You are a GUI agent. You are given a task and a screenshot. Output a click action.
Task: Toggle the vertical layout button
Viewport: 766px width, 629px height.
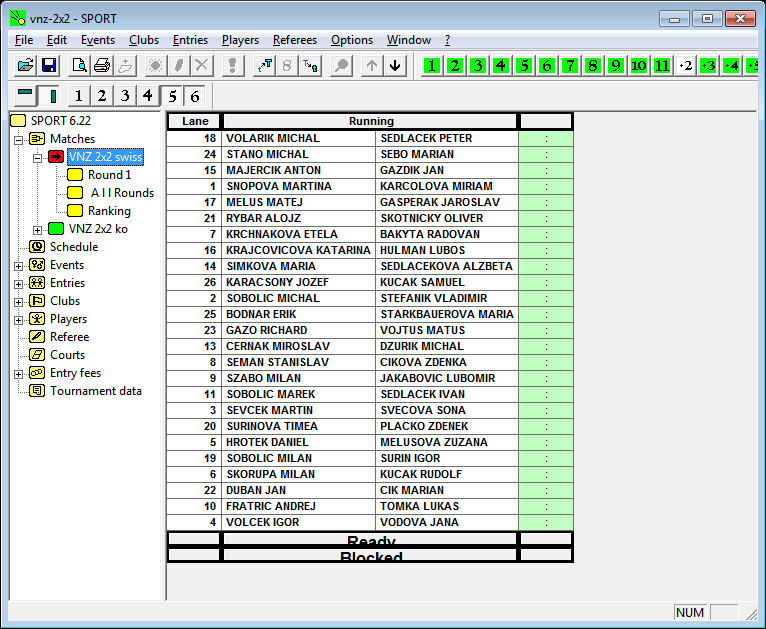coord(51,96)
